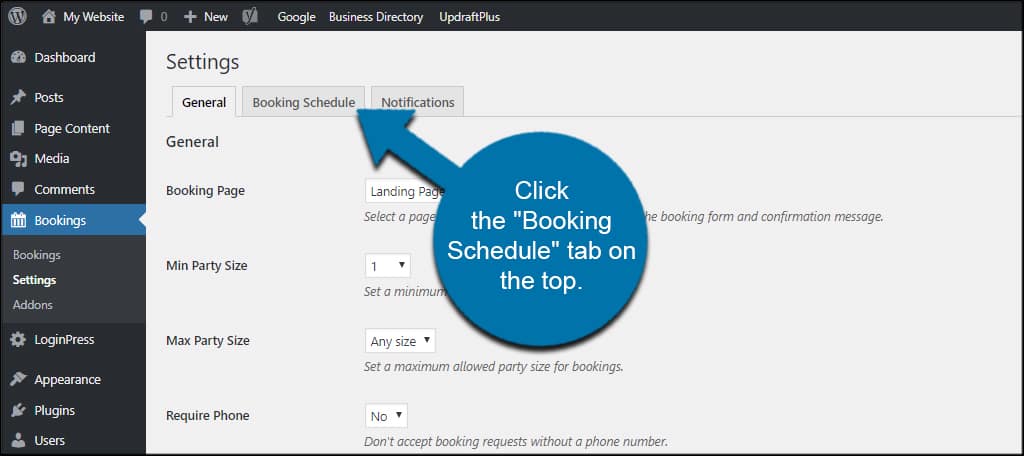Screen dimensions: 1024x456
Task: Click the LoginPress gear icon
Action: [x=18, y=340]
